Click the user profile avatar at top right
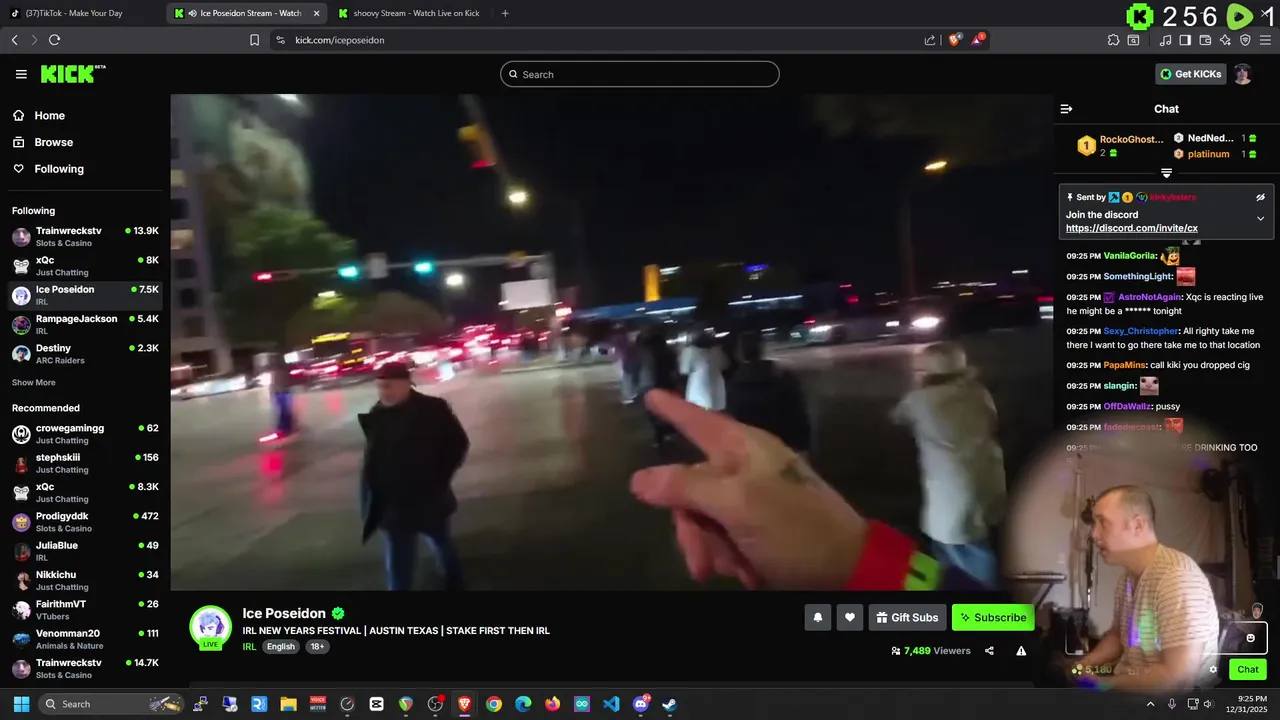Image resolution: width=1280 pixels, height=720 pixels. [x=1242, y=74]
